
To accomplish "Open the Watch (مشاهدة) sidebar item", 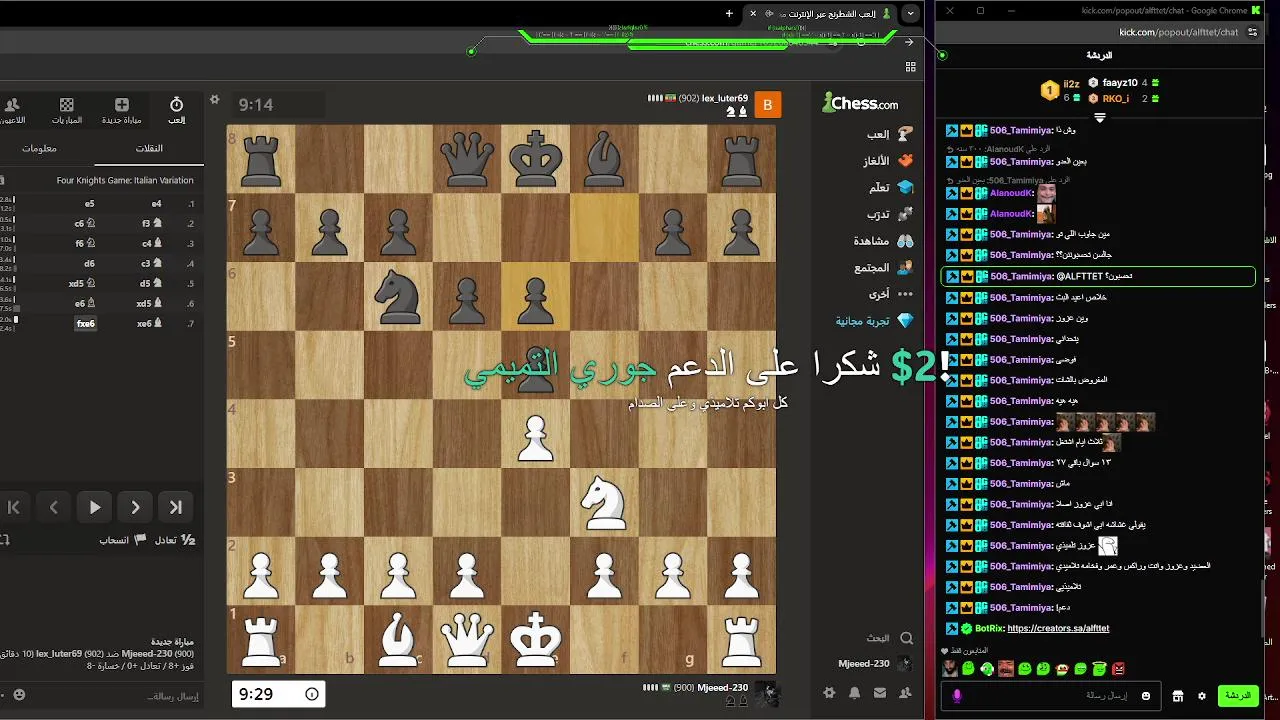I will tap(884, 241).
